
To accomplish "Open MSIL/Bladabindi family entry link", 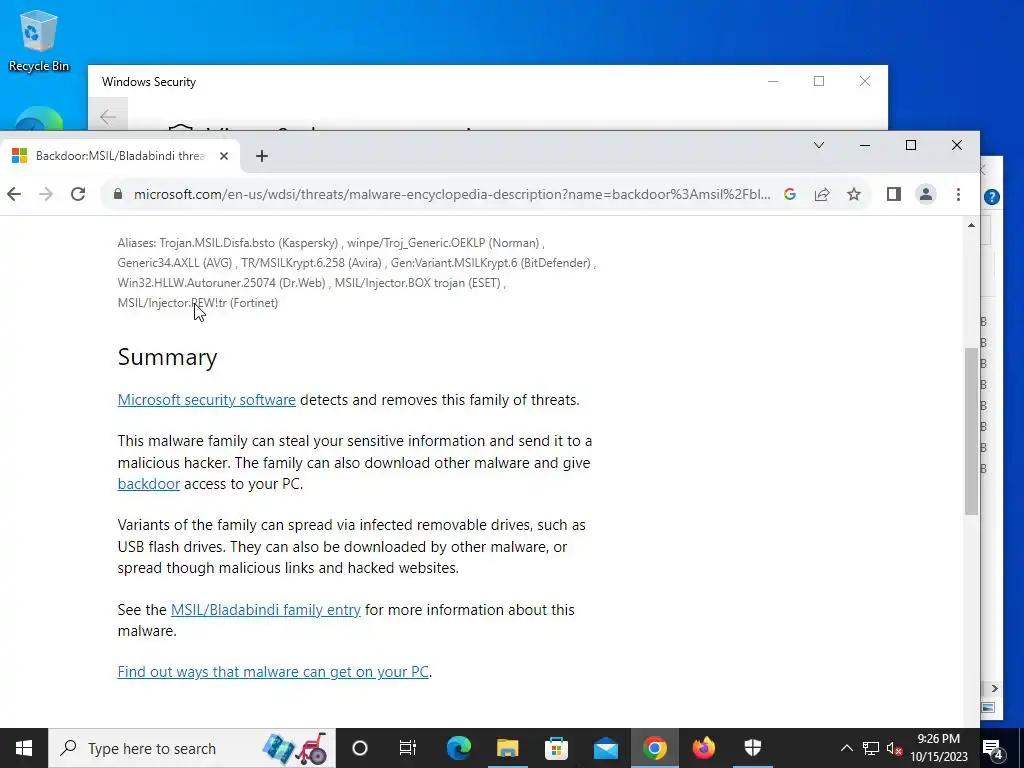I will click(265, 610).
